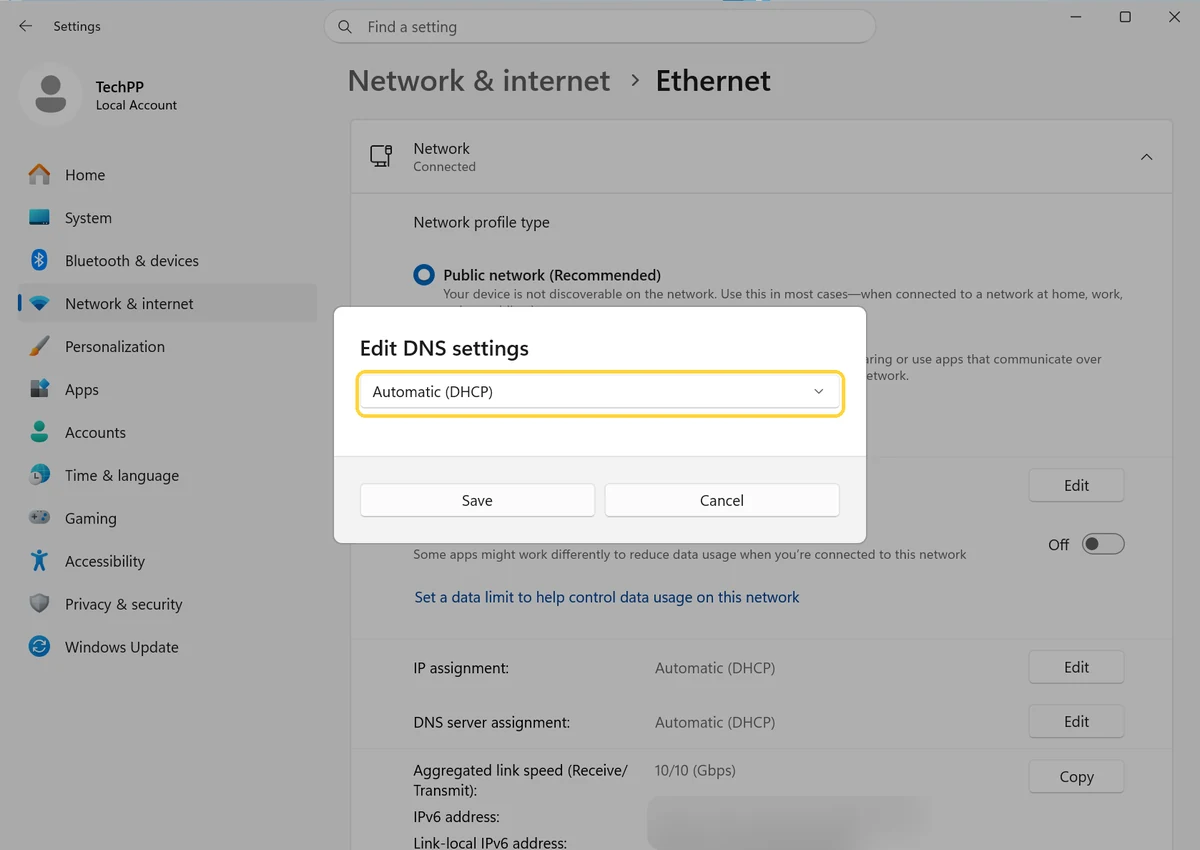Click the Network profile type label
The image size is (1200, 850).
pyautogui.click(x=482, y=222)
